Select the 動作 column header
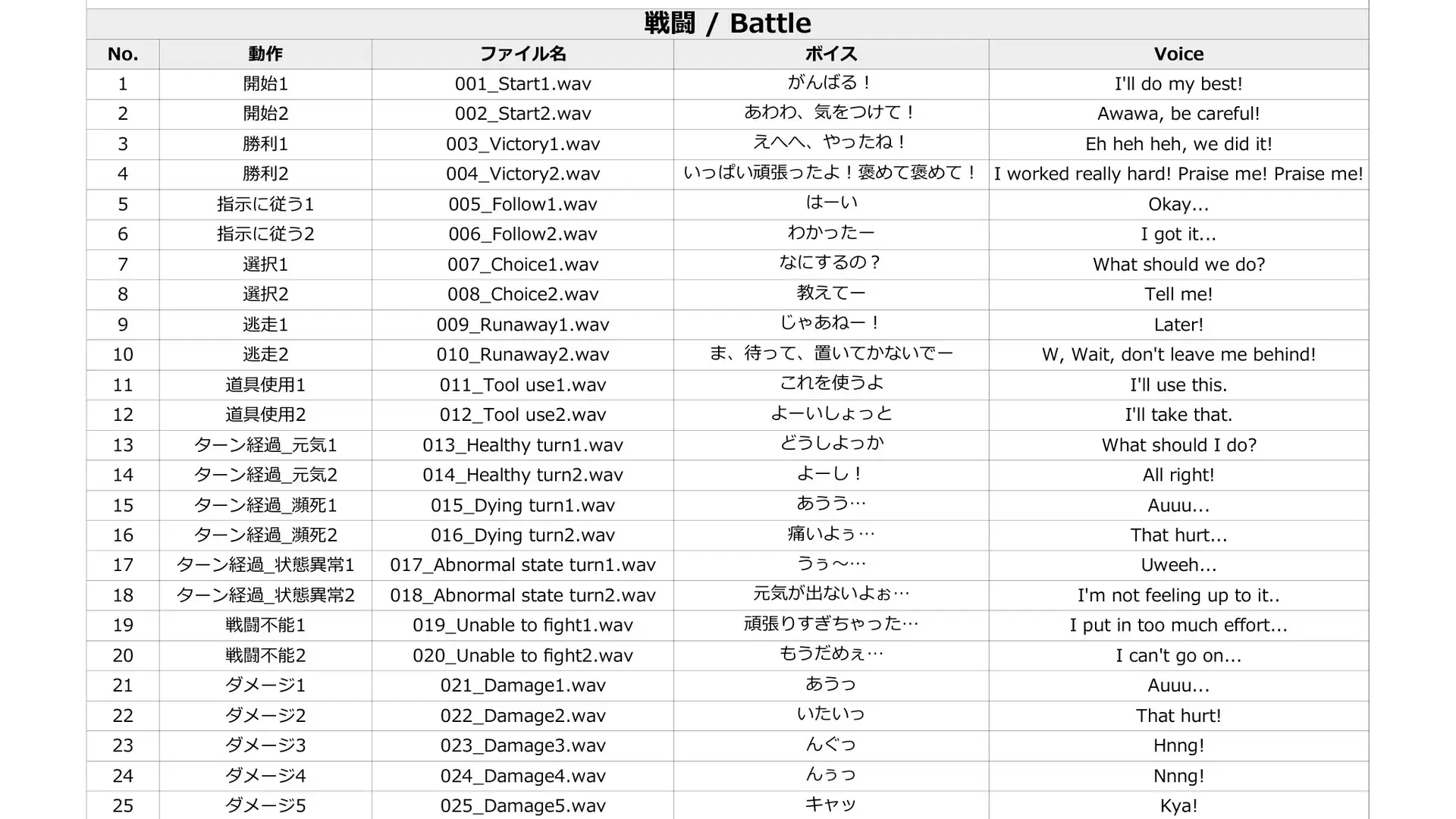Viewport: 1456px width, 819px height. pyautogui.click(x=265, y=54)
